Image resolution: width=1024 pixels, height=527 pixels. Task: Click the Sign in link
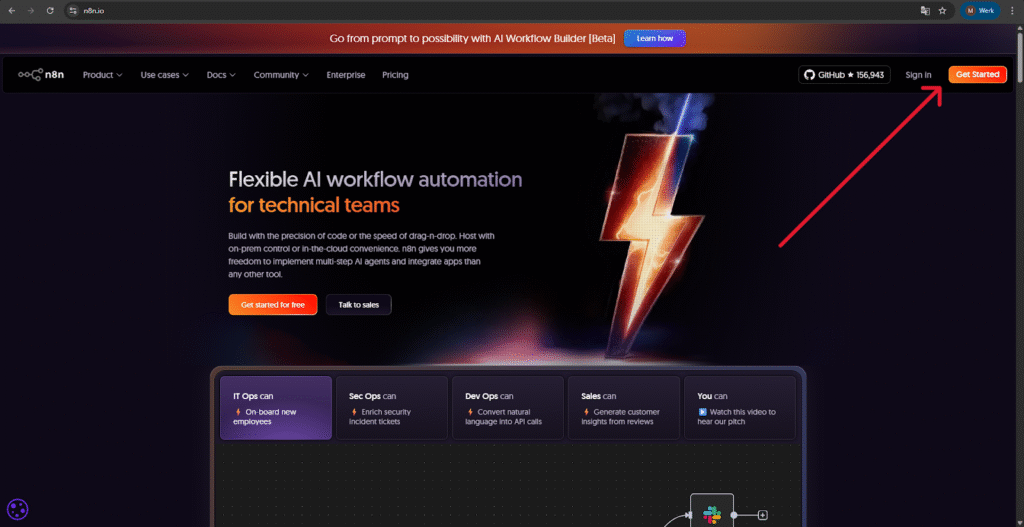(918, 75)
